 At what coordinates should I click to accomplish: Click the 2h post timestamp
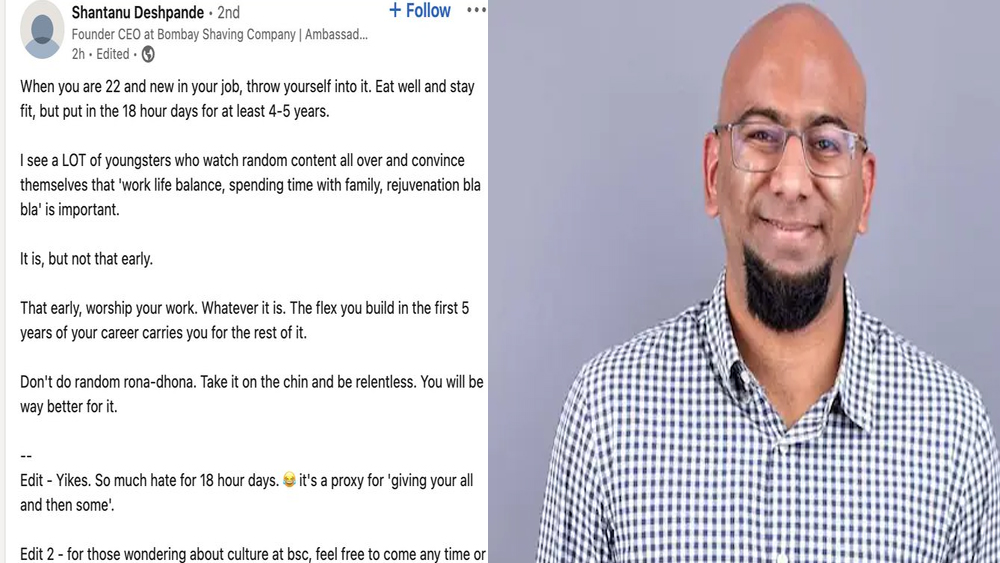click(x=78, y=54)
